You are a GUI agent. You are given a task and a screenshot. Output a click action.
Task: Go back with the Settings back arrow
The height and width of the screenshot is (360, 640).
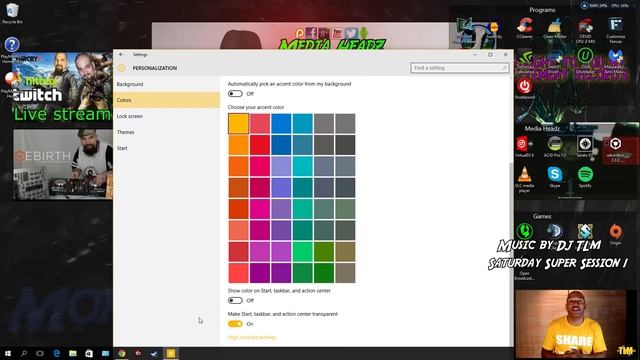pos(121,54)
